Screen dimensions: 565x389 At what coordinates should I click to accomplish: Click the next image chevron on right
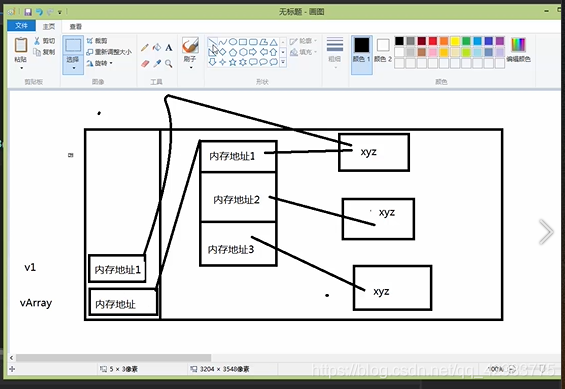pyautogui.click(x=546, y=232)
